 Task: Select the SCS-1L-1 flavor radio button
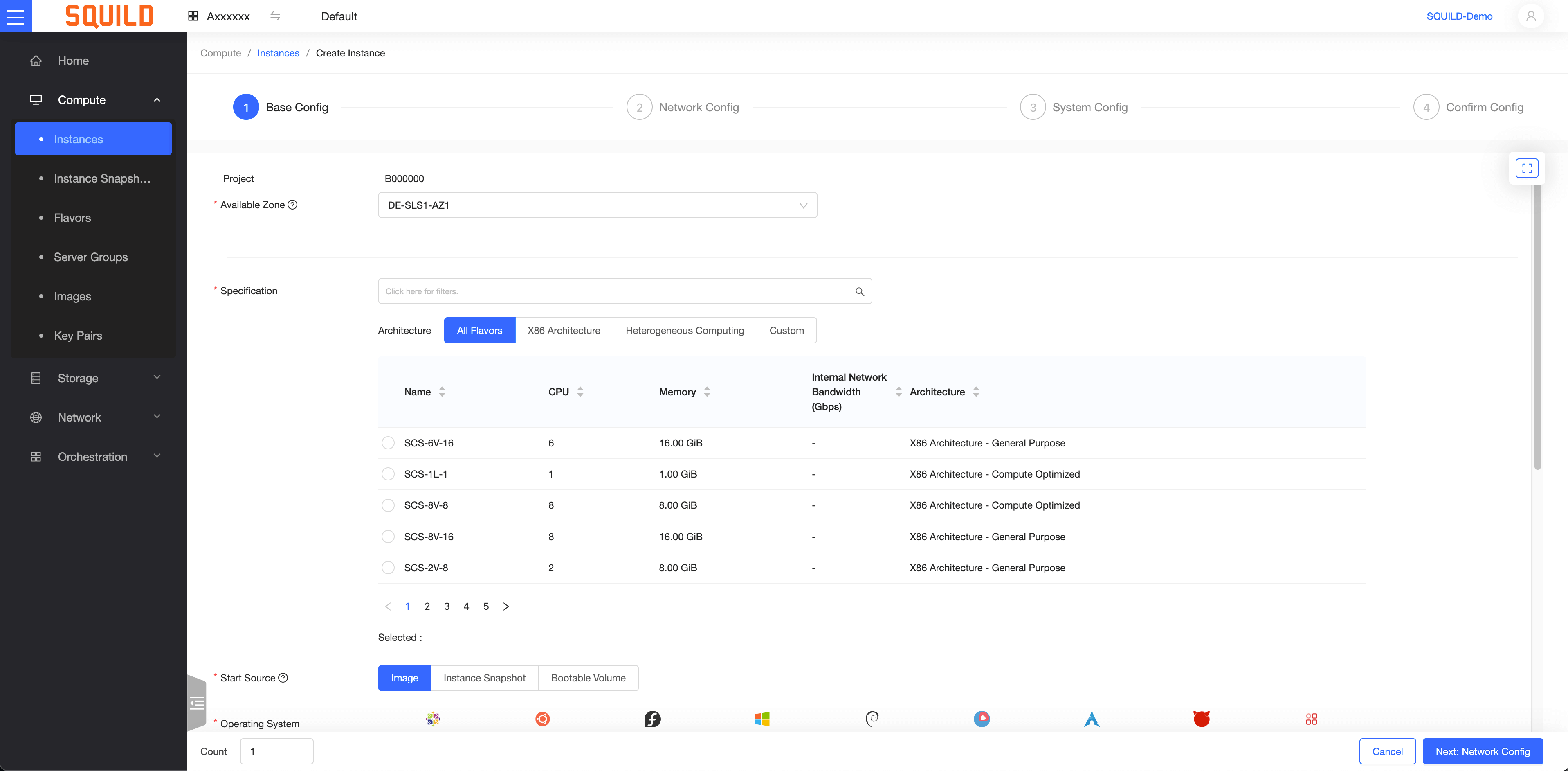388,474
